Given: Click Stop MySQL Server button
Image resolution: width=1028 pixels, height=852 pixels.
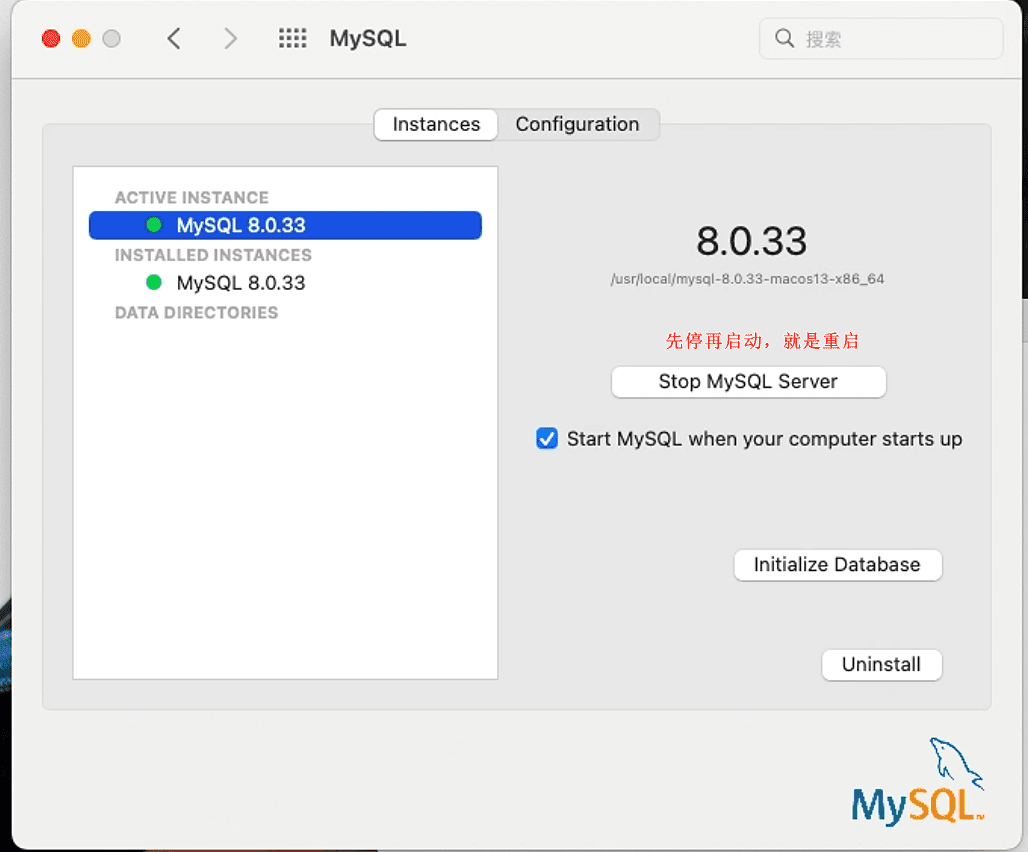Looking at the screenshot, I should pos(749,382).
